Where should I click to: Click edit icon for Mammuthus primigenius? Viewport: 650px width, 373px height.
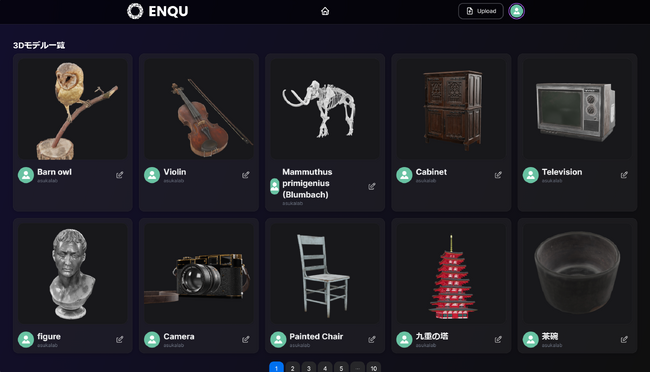pyautogui.click(x=372, y=186)
